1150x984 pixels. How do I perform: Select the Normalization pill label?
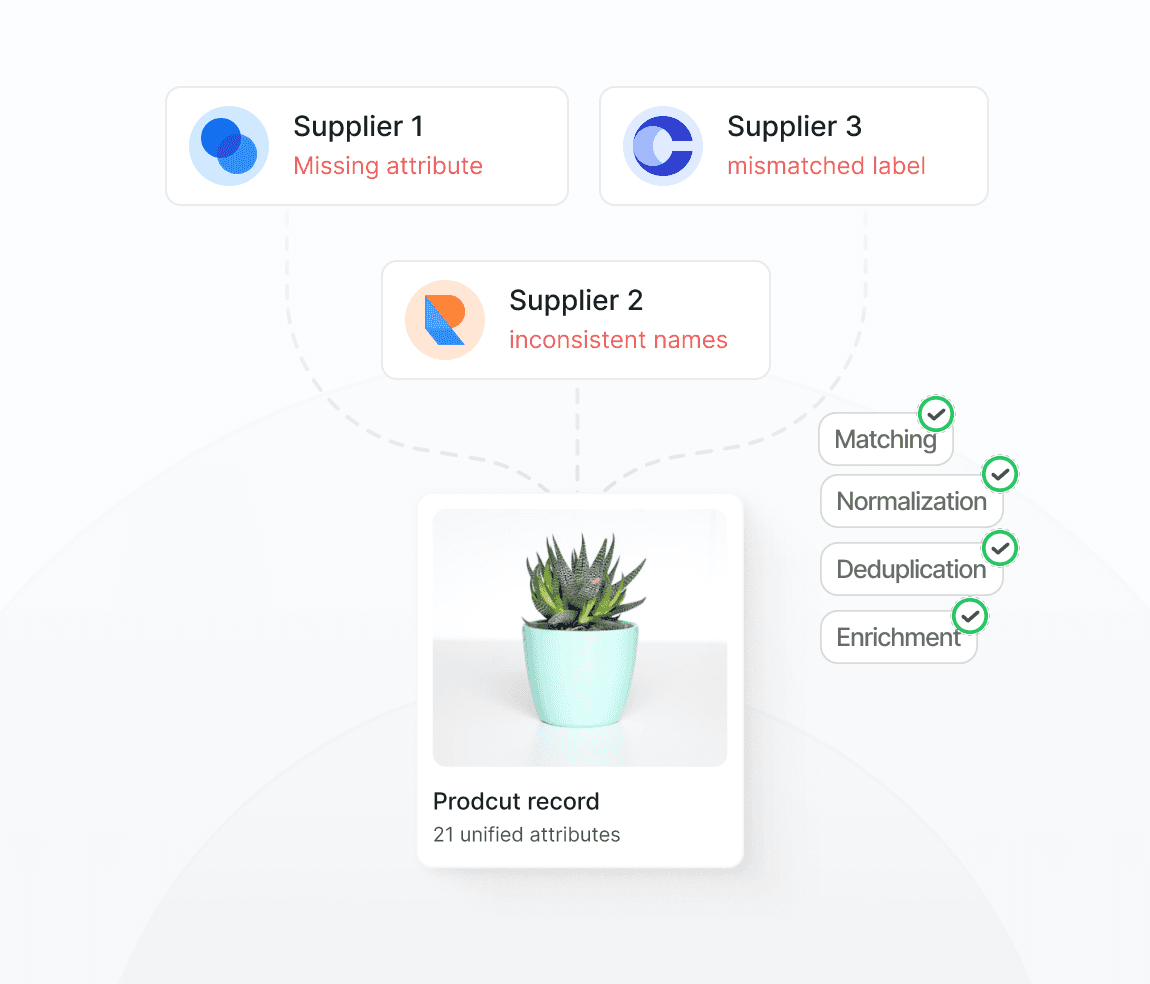912,501
